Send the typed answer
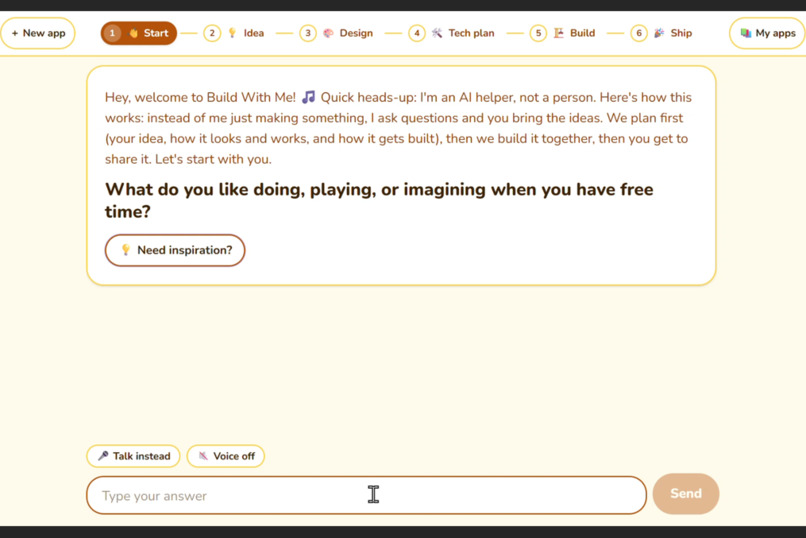Screen dimensions: 806x538 coord(686,494)
